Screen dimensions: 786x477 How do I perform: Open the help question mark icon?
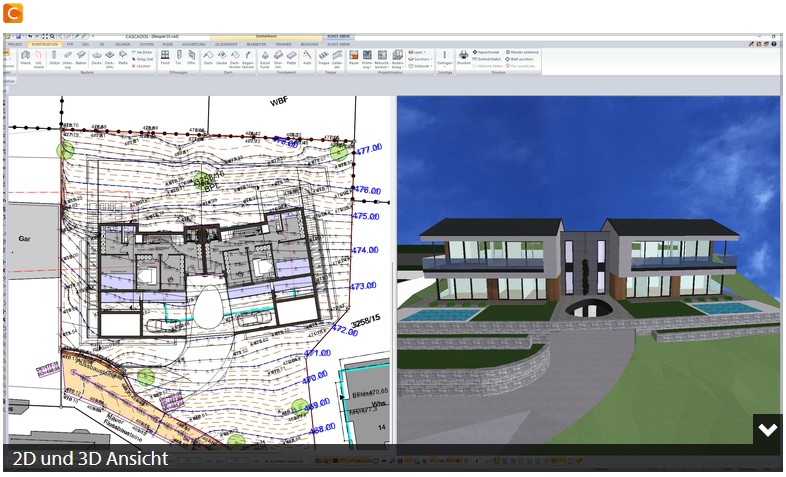click(774, 44)
